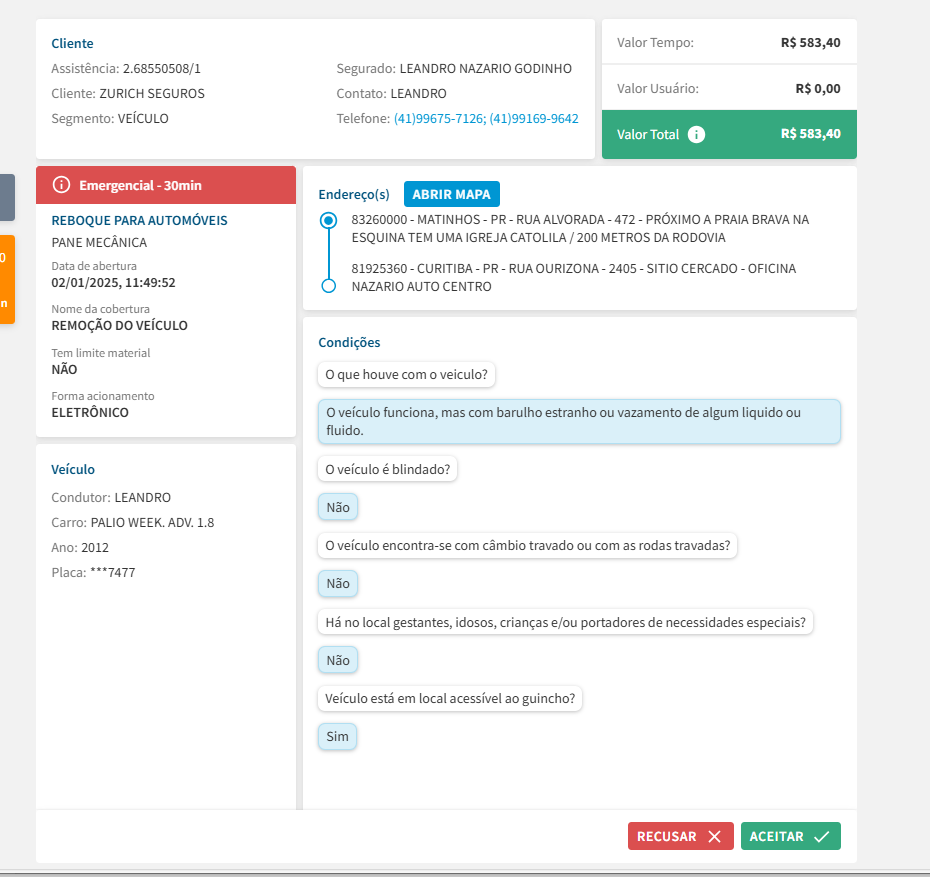Click the checkmark icon on the ACEITAR button
This screenshot has width=930, height=877.
tap(821, 837)
